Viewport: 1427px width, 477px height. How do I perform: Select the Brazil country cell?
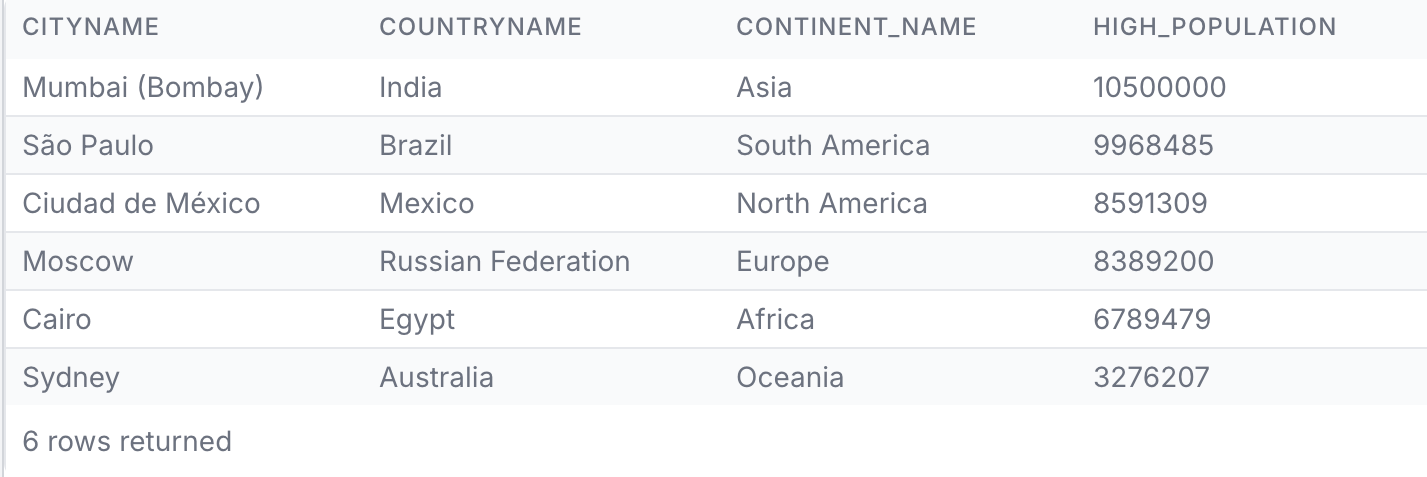[x=415, y=146]
